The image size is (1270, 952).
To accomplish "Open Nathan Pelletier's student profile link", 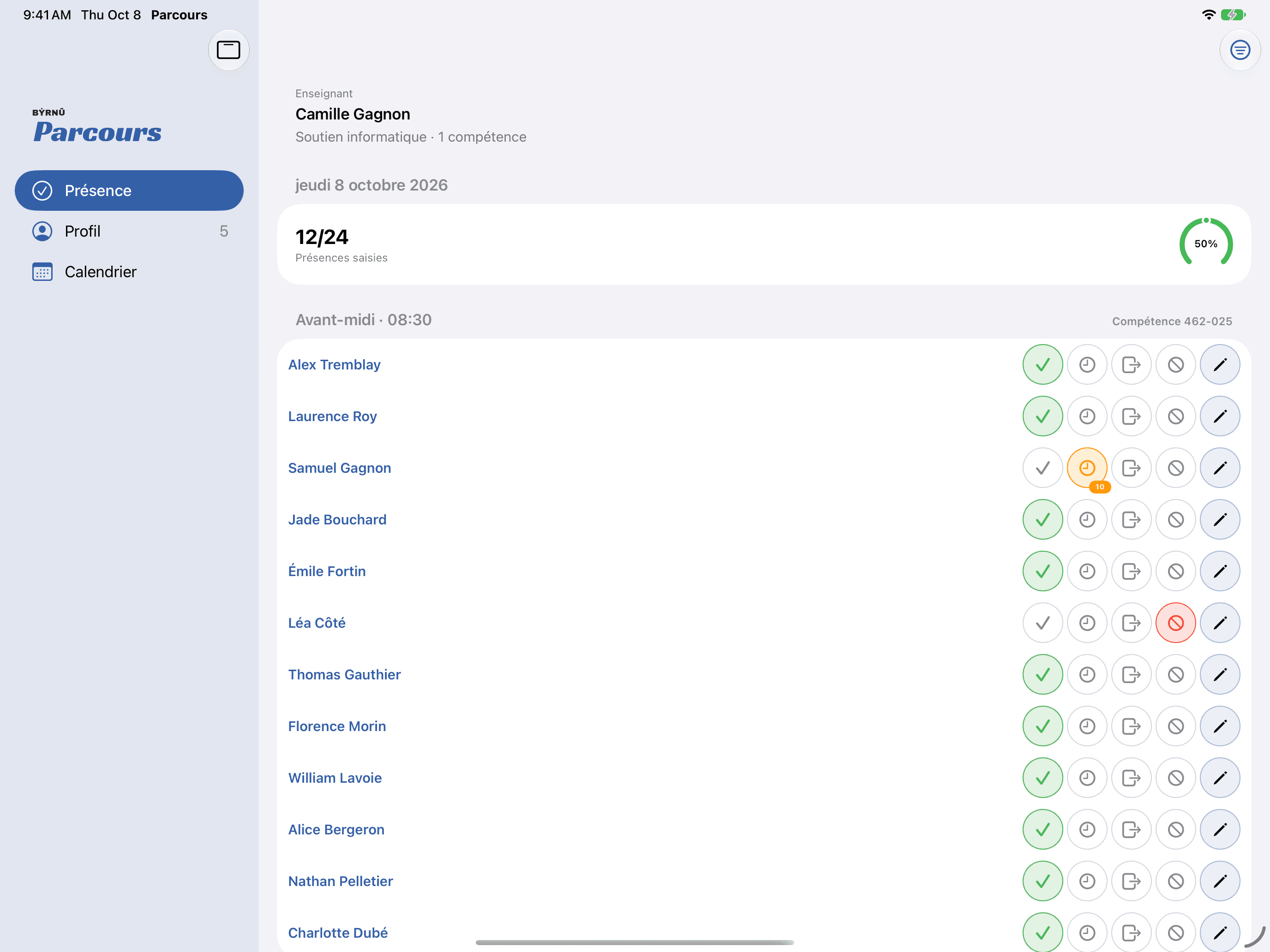I will (341, 881).
